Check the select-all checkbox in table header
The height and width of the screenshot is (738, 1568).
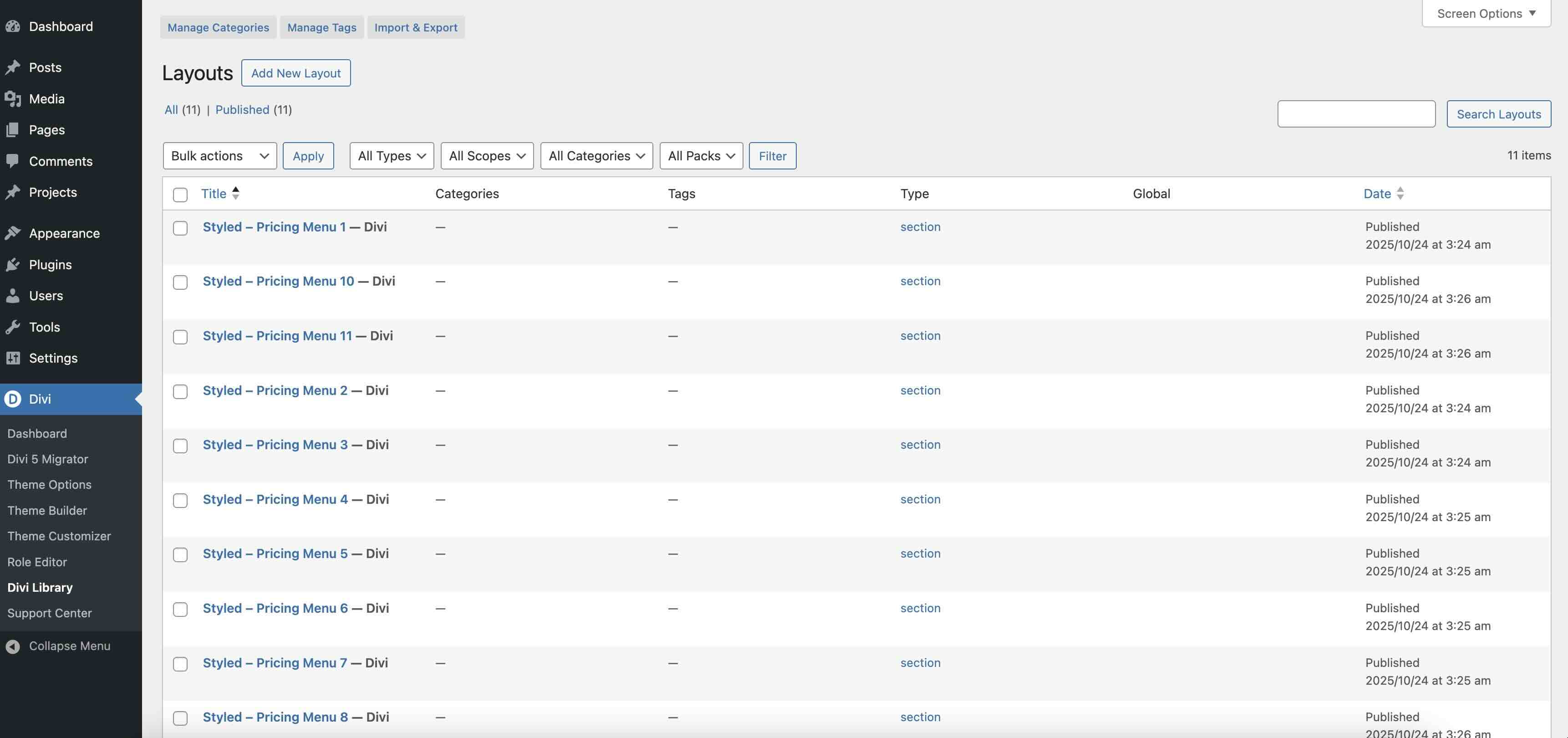pos(180,195)
